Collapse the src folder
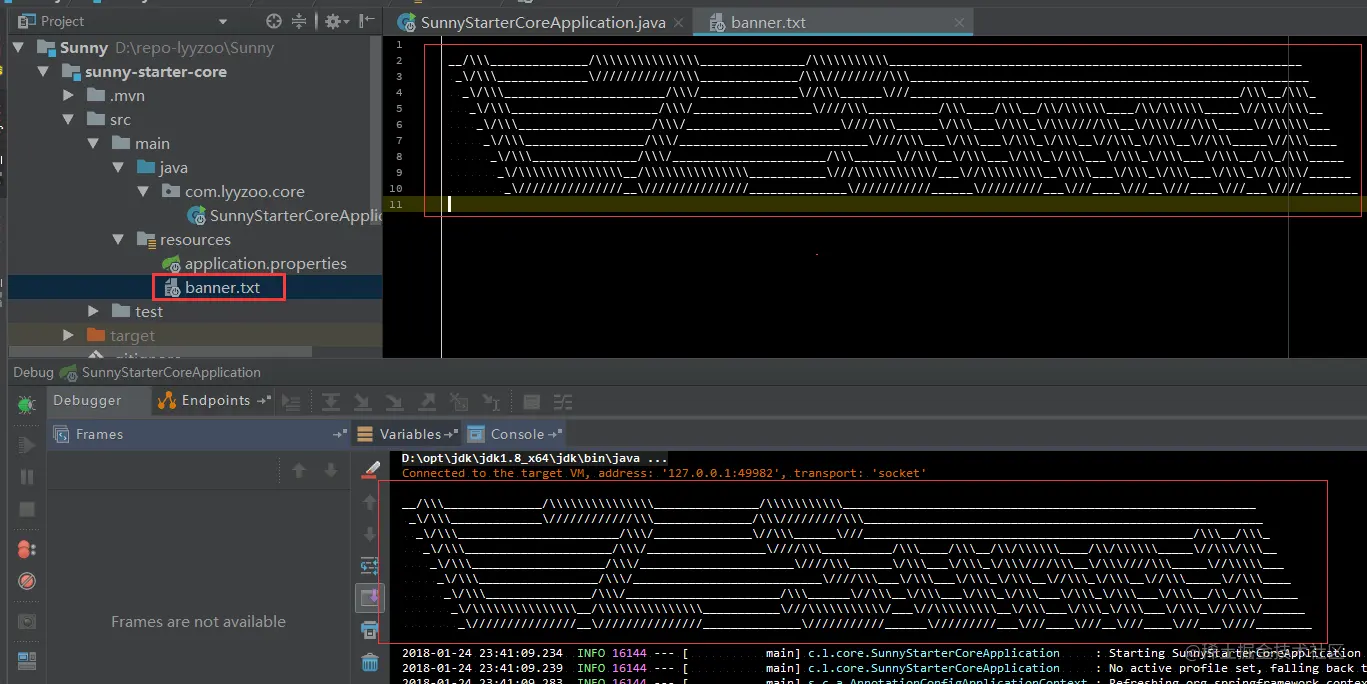The height and width of the screenshot is (684, 1367). (68, 120)
